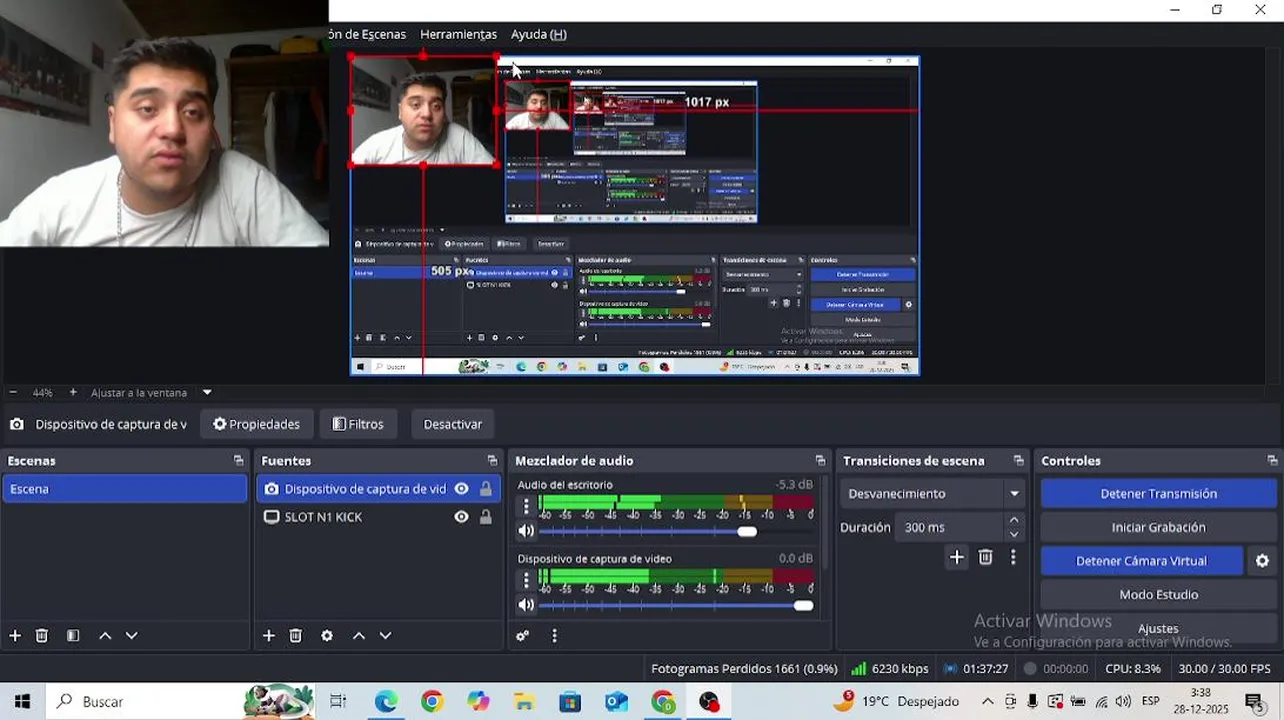Image resolution: width=1284 pixels, height=720 pixels.
Task: Zoom out preview with minus icon
Action: pos(13,393)
